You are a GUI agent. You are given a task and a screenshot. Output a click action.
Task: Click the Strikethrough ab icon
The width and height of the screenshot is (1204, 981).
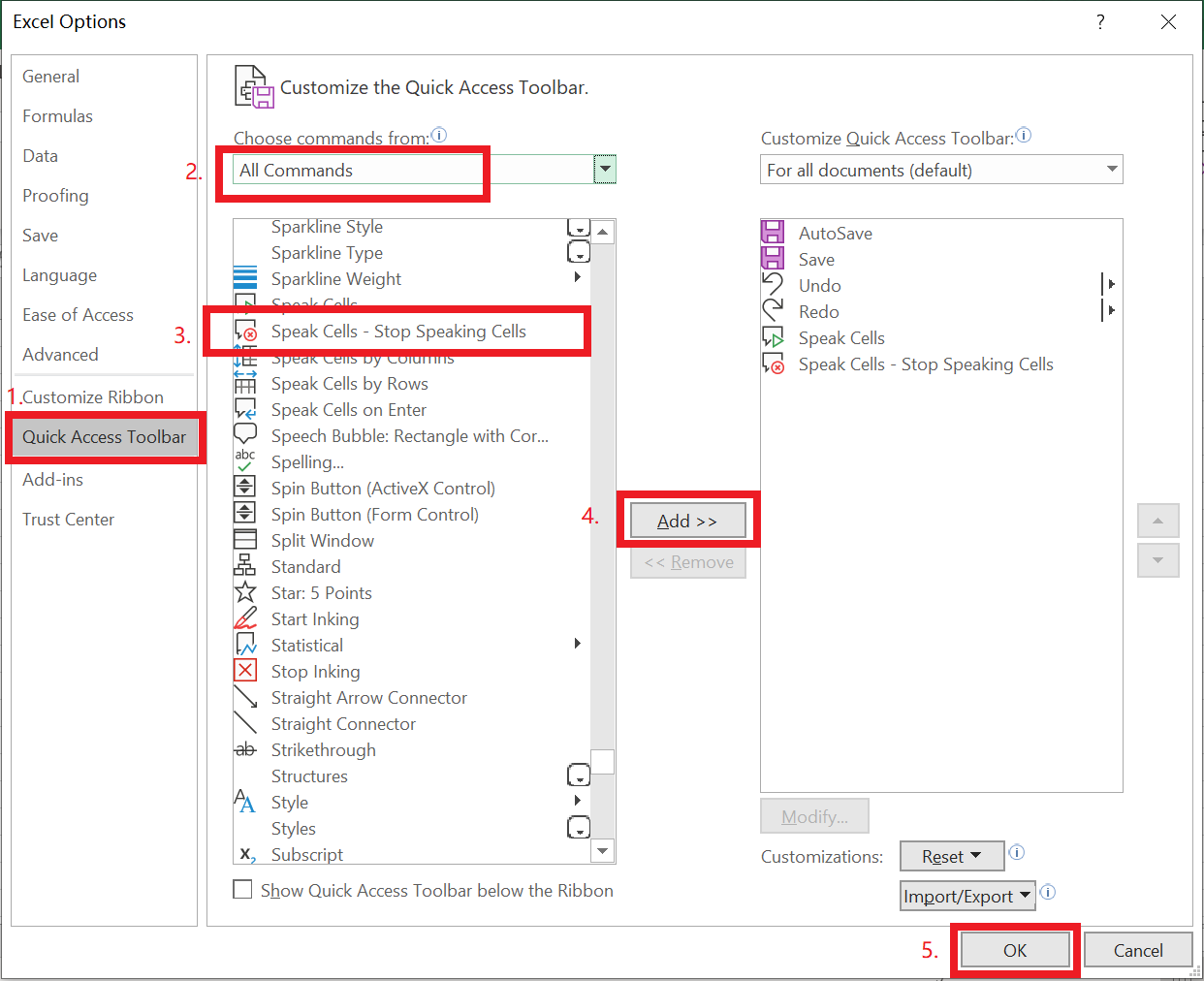click(245, 749)
